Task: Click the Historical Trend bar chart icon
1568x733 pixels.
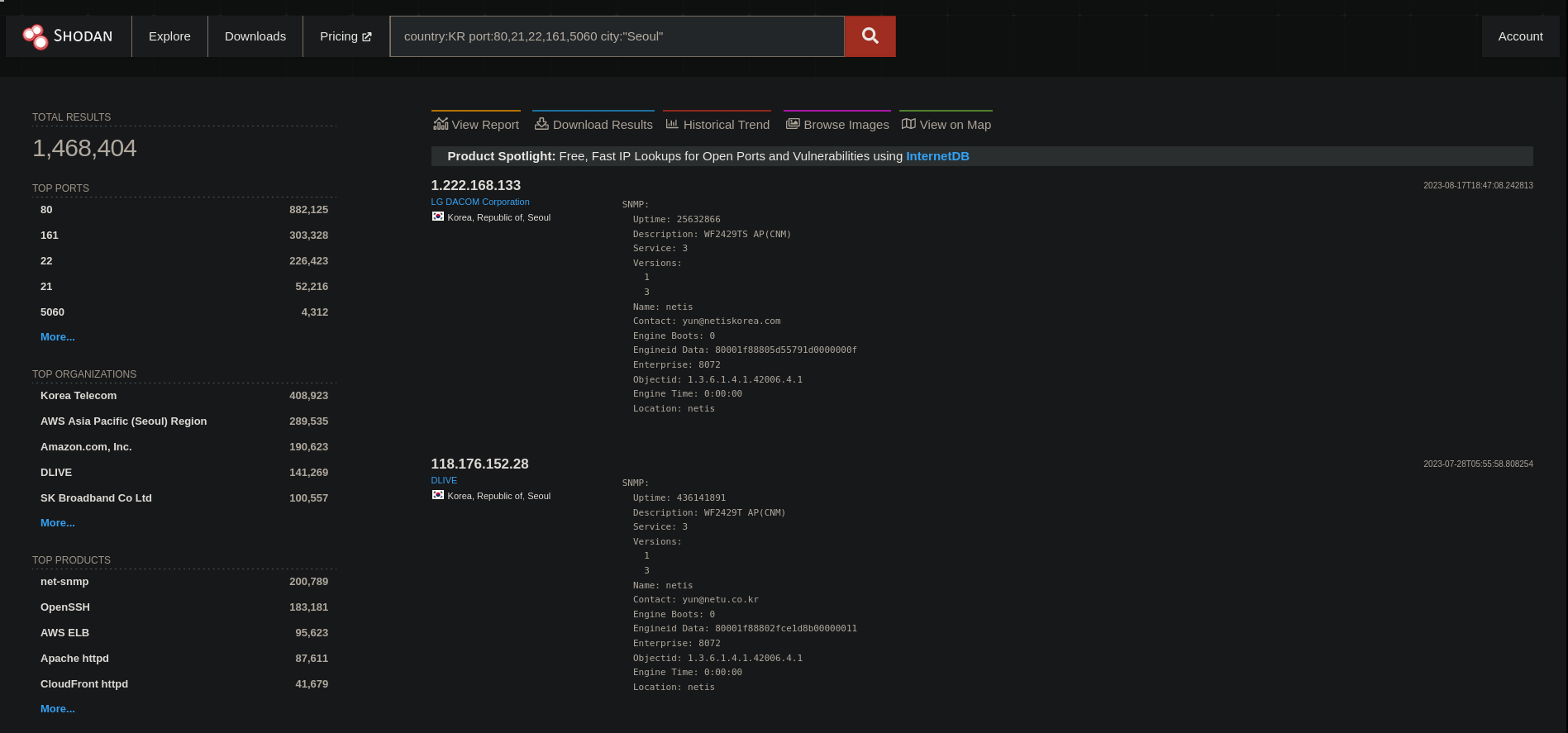Action: [x=672, y=124]
